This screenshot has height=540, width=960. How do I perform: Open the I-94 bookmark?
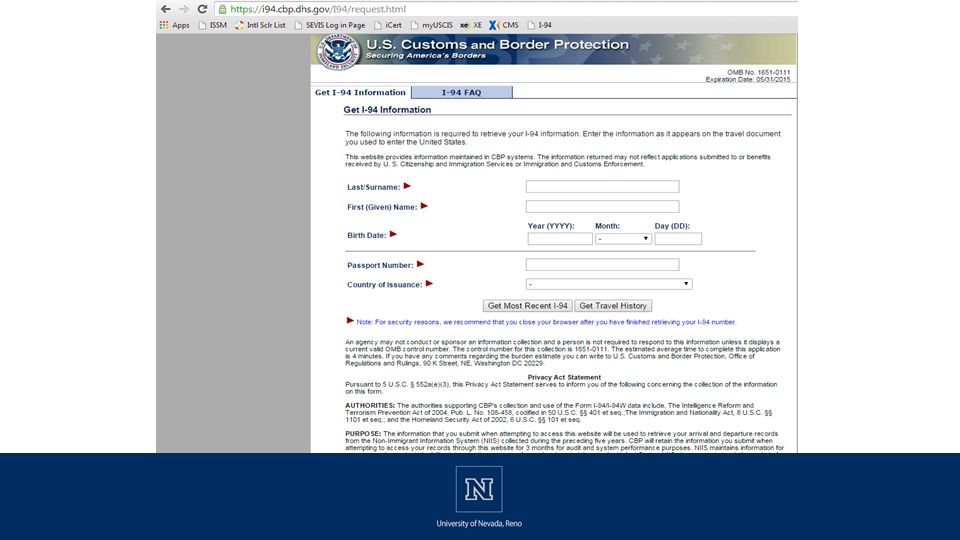click(x=539, y=25)
